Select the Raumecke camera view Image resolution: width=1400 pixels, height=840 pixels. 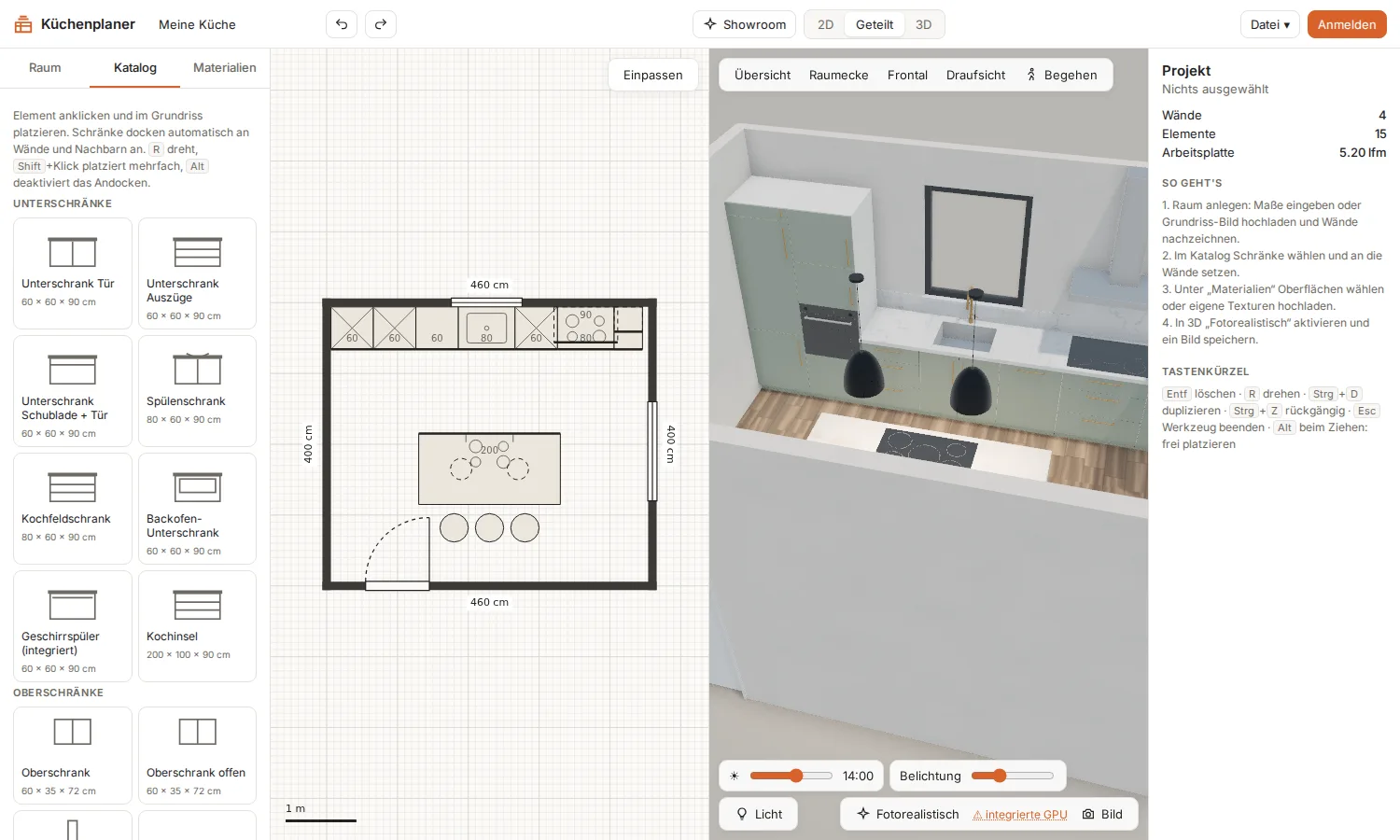point(839,75)
